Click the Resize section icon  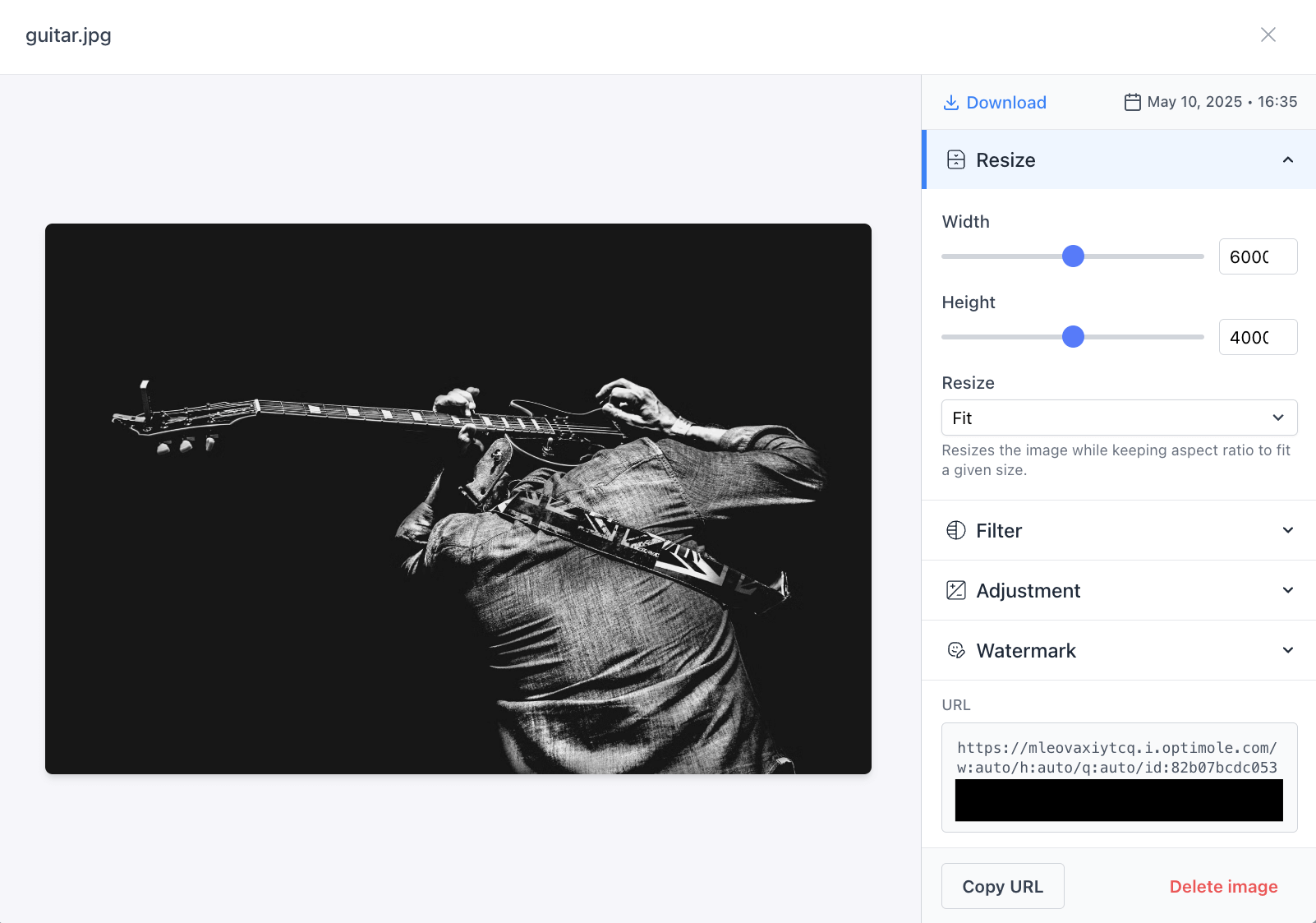(x=956, y=159)
